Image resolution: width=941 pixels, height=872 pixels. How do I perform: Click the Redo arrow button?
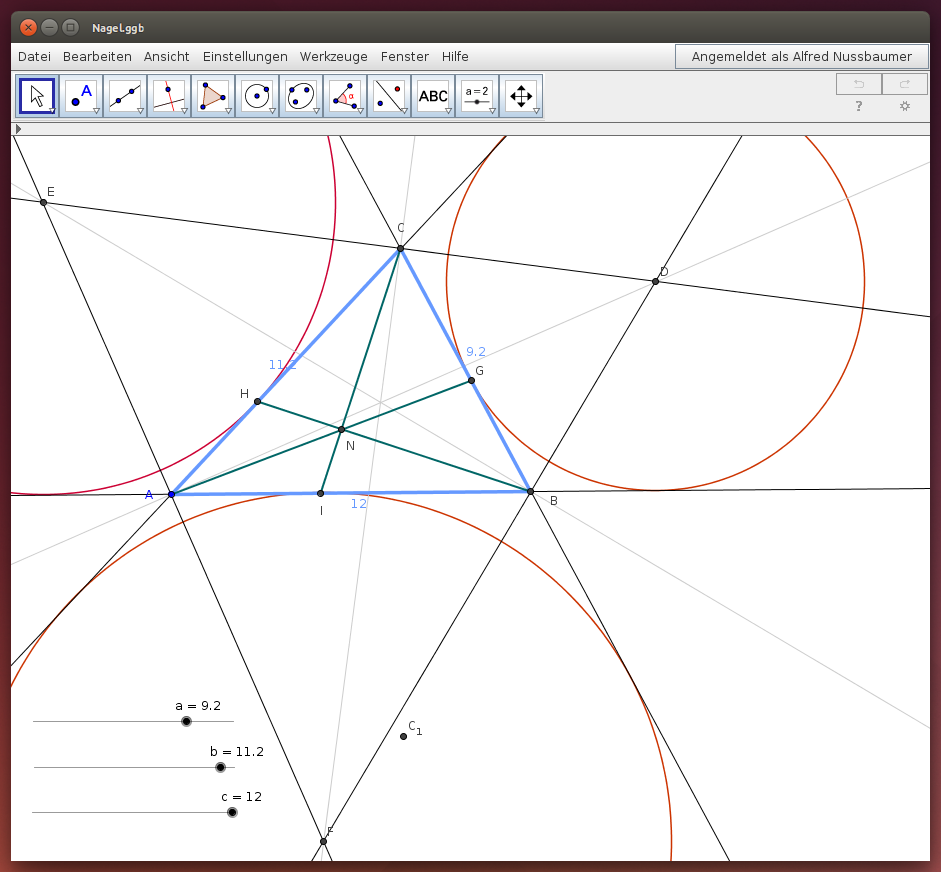pos(904,84)
